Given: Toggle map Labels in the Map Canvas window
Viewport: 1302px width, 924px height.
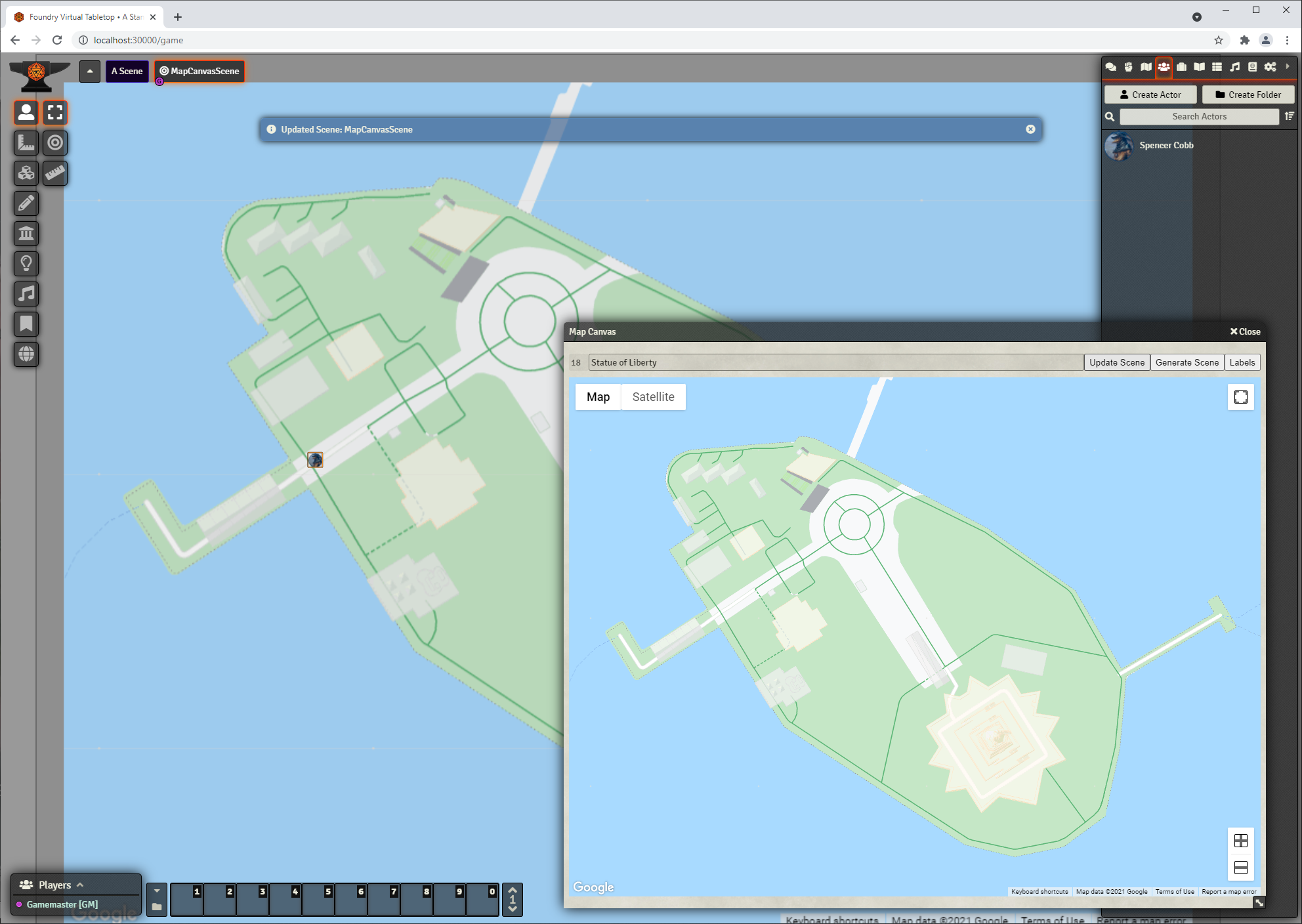Looking at the screenshot, I should click(x=1242, y=362).
